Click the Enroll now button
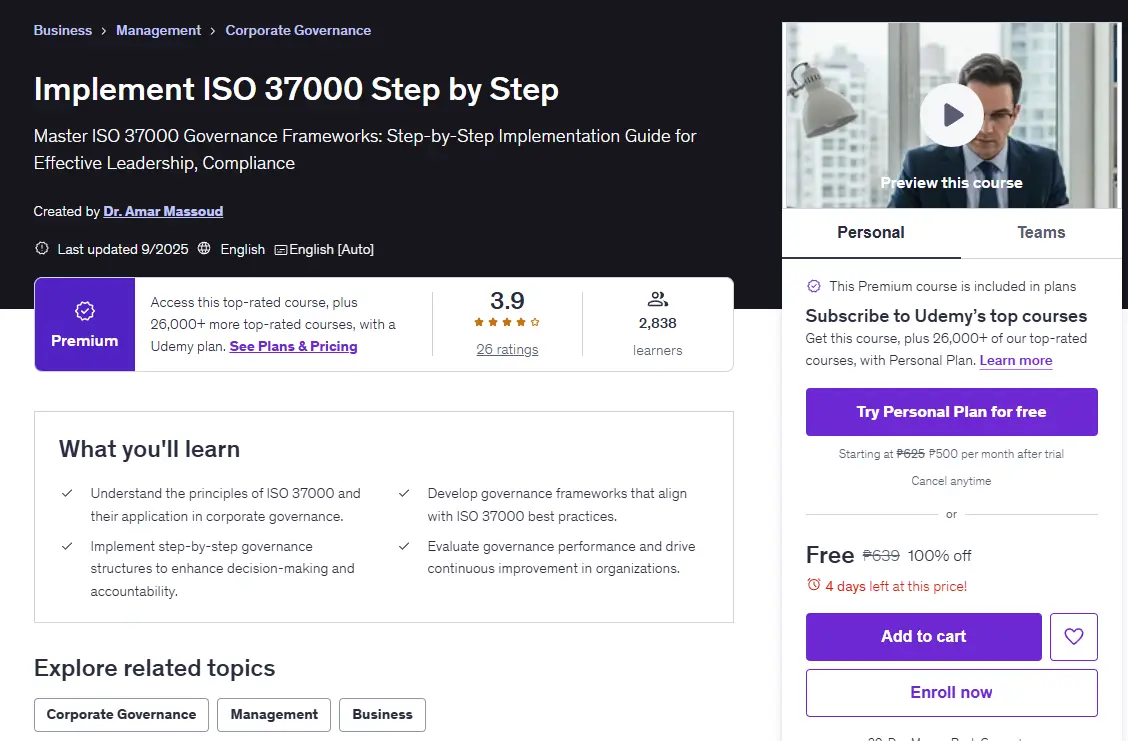The height and width of the screenshot is (741, 1128). point(952,693)
